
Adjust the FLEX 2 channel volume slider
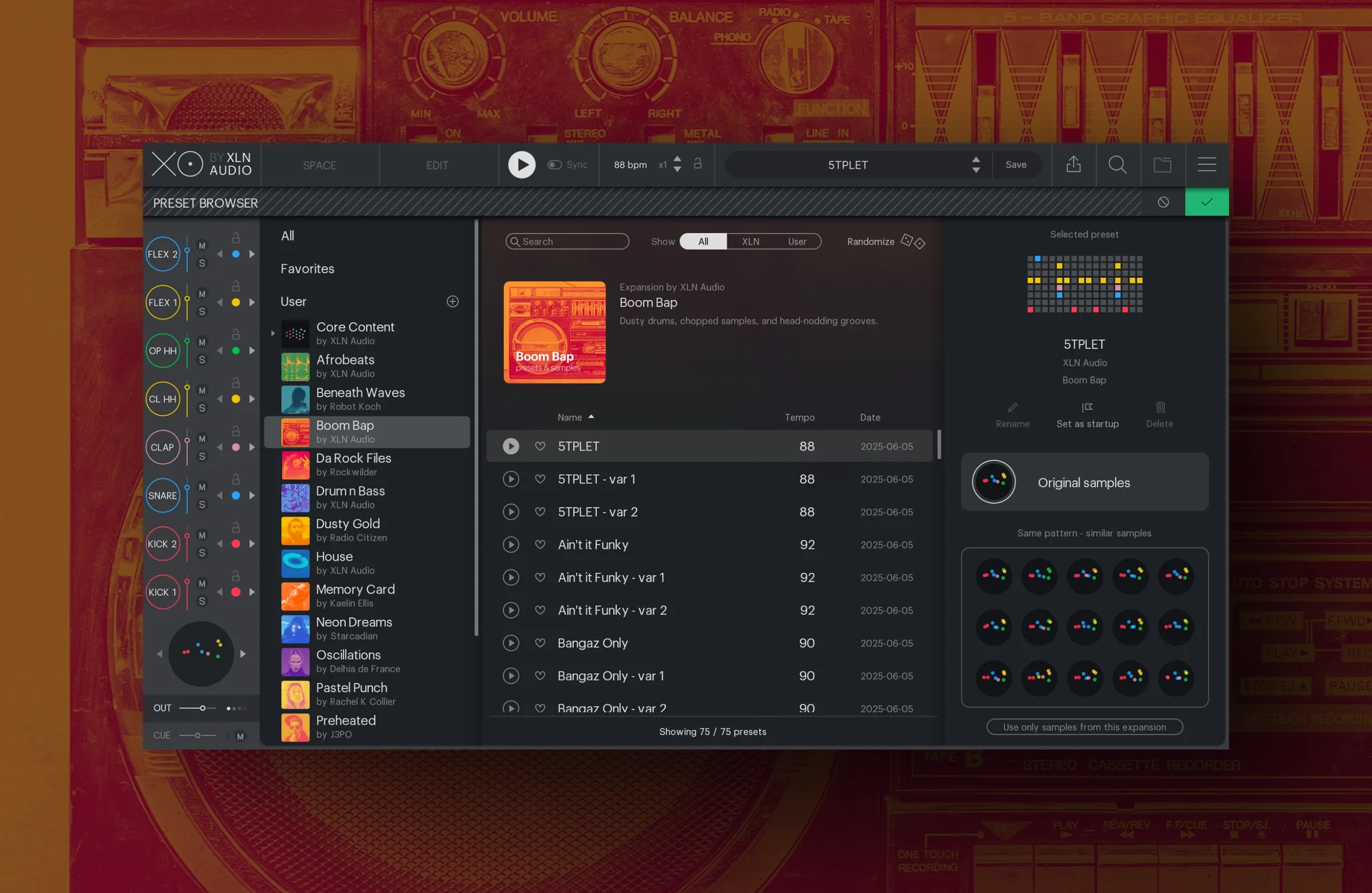[x=187, y=254]
